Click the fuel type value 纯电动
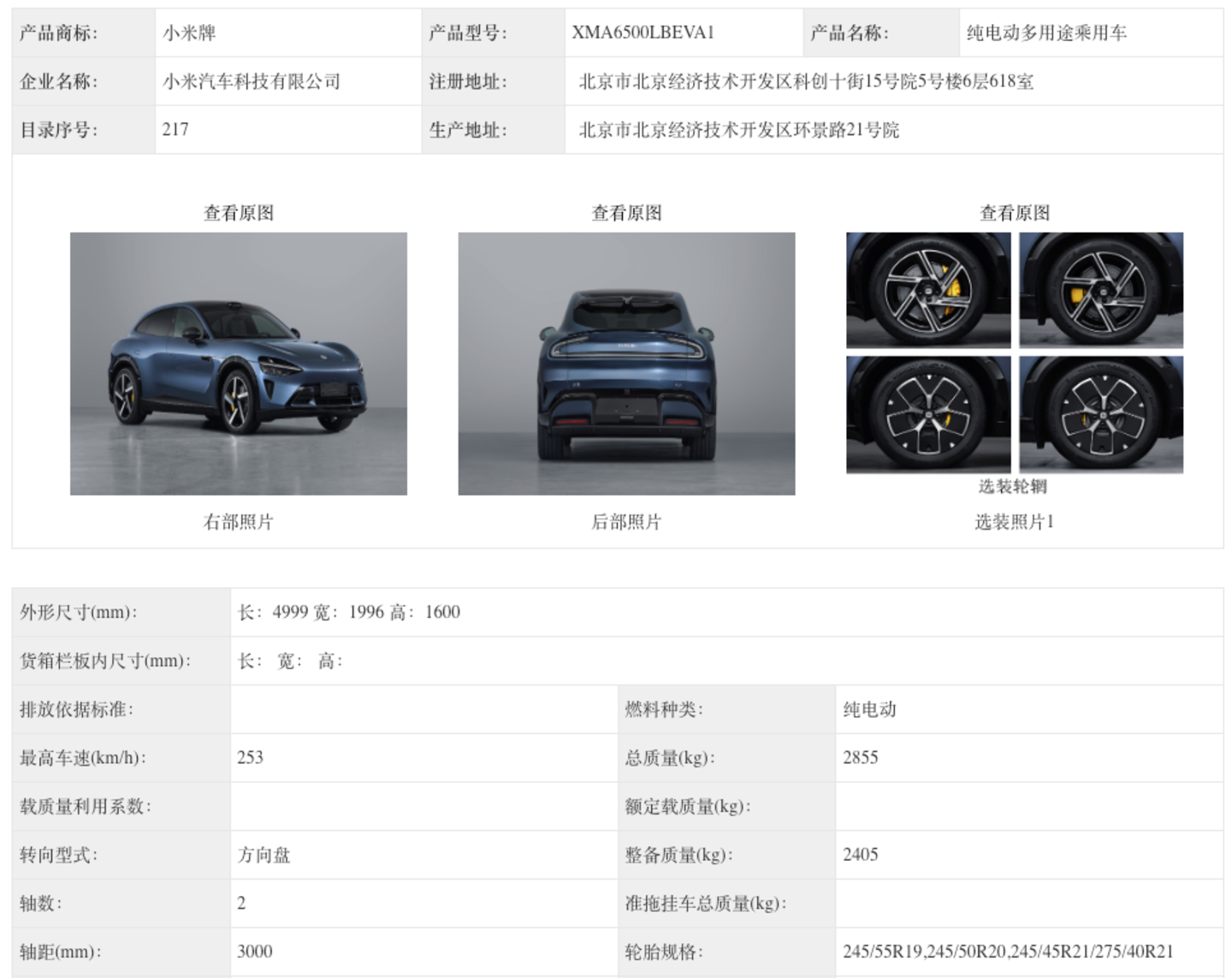The height and width of the screenshot is (978, 1232). (869, 709)
